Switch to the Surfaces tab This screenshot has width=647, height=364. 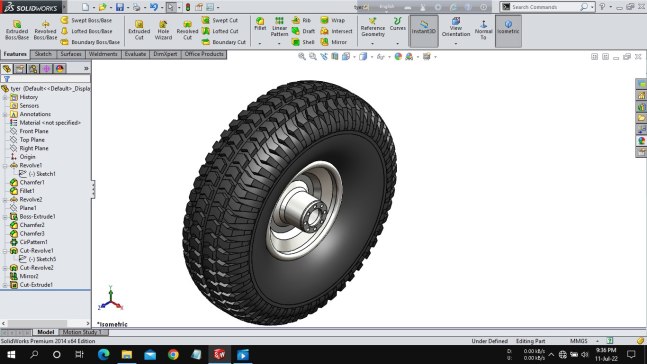tap(71, 54)
